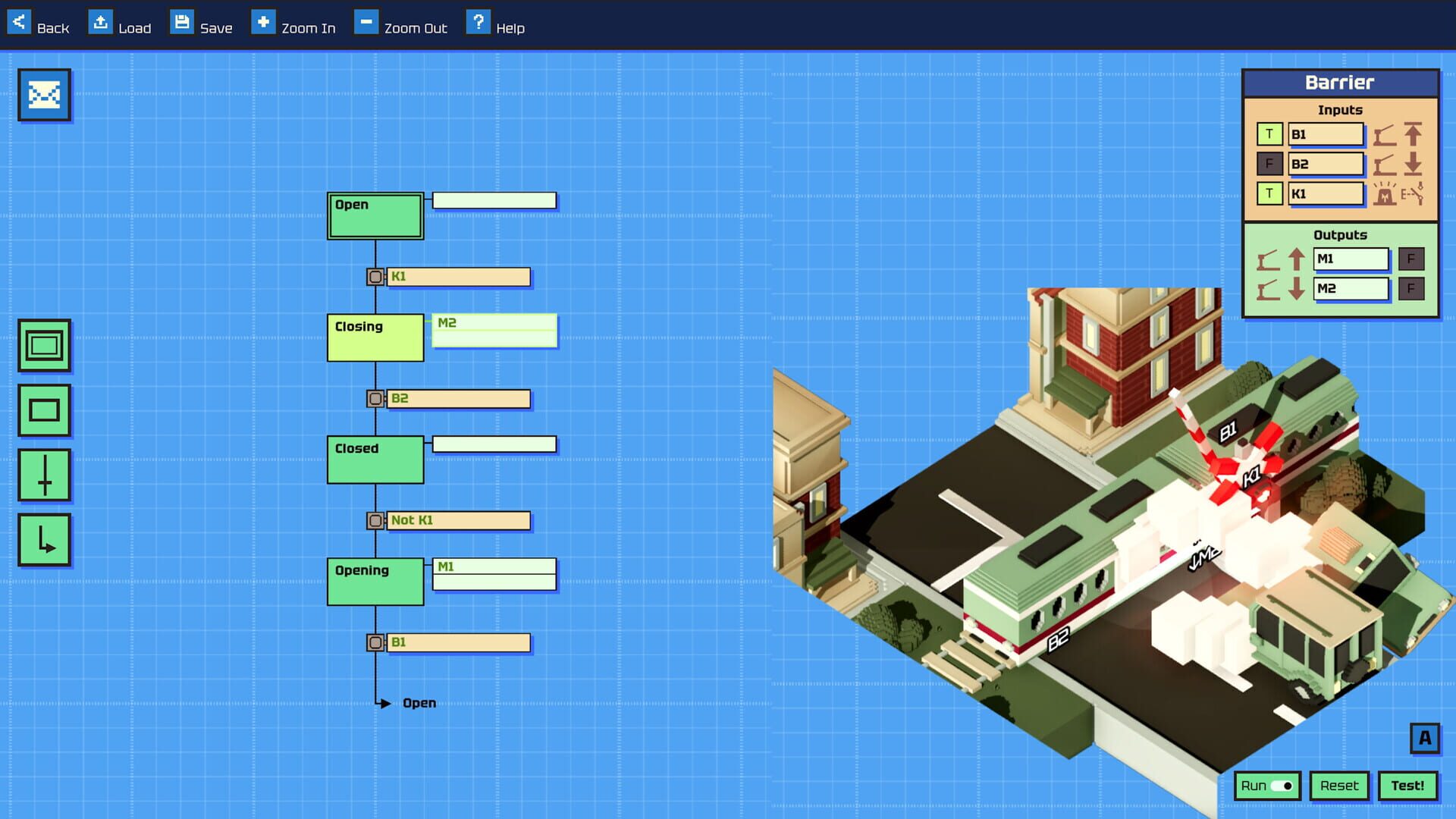Toggle the B2 input F indicator

[x=1269, y=164]
